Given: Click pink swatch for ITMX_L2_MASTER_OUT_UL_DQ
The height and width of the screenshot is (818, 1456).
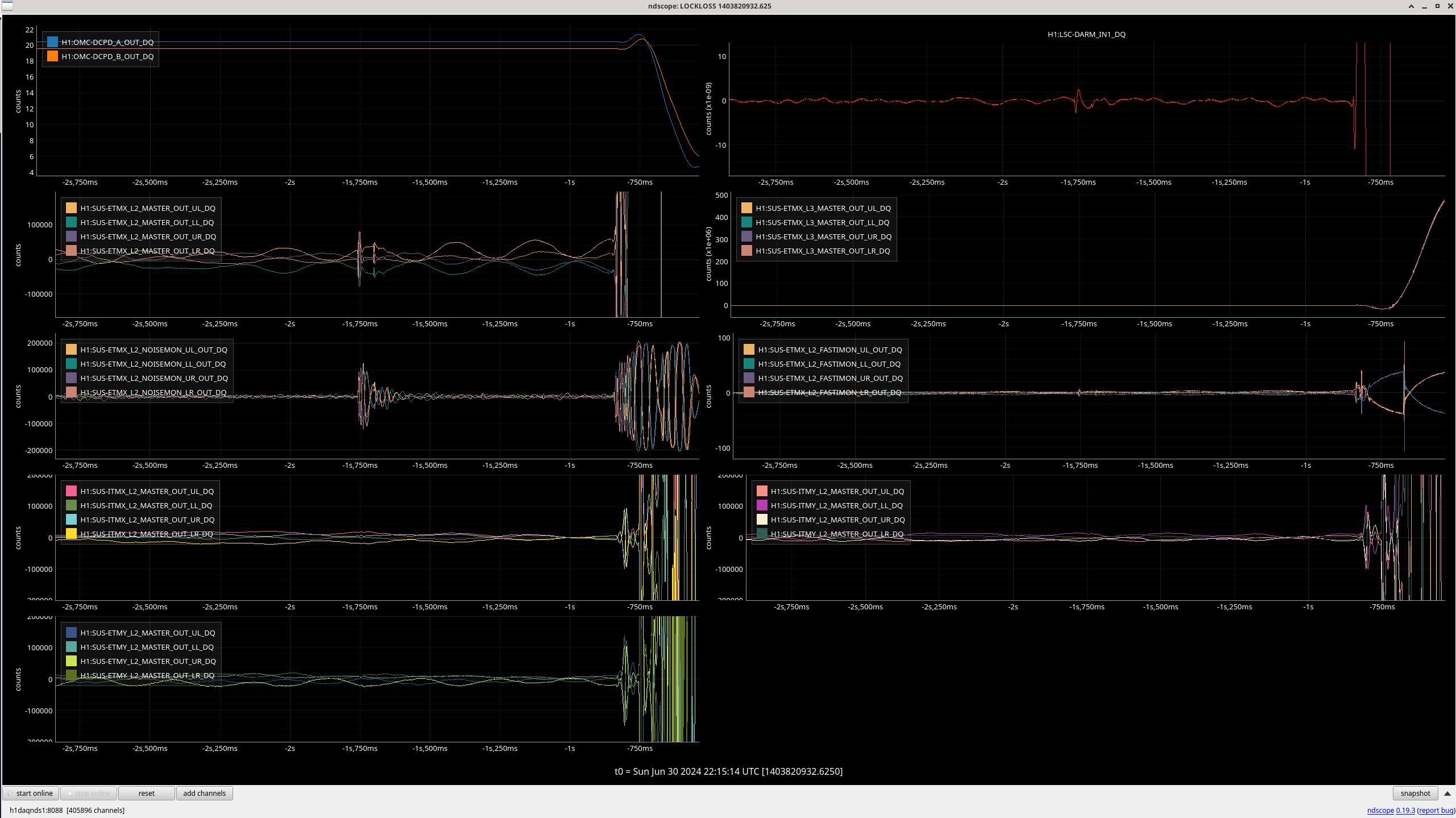Looking at the screenshot, I should point(72,491).
